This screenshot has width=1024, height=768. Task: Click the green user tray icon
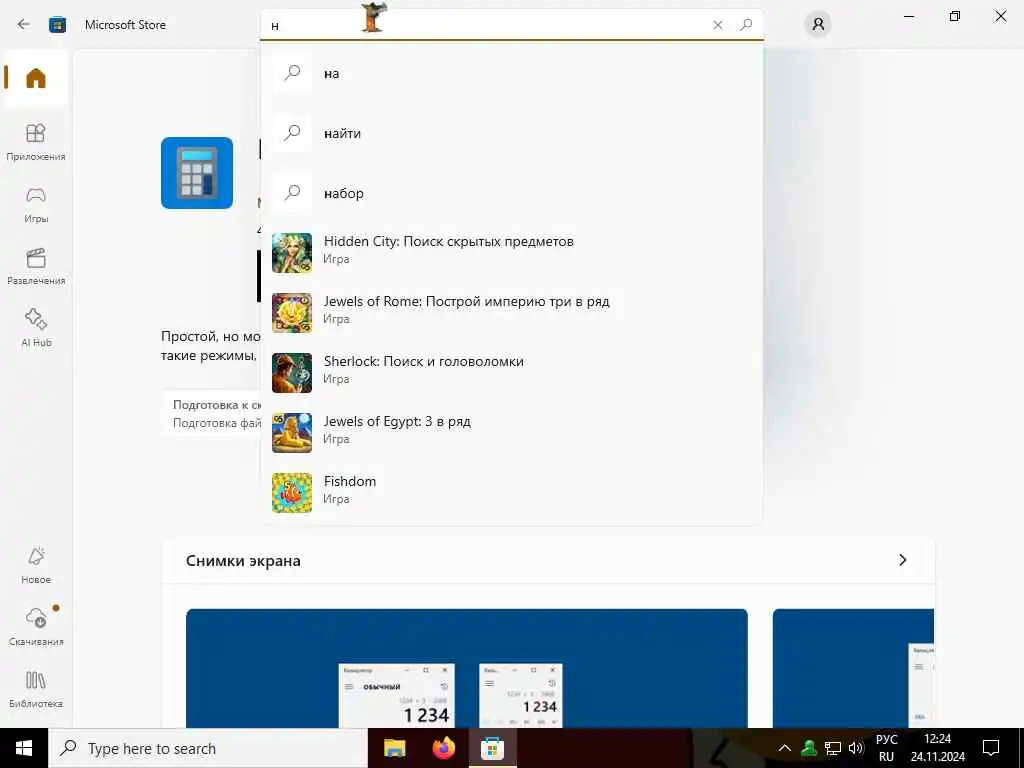809,748
